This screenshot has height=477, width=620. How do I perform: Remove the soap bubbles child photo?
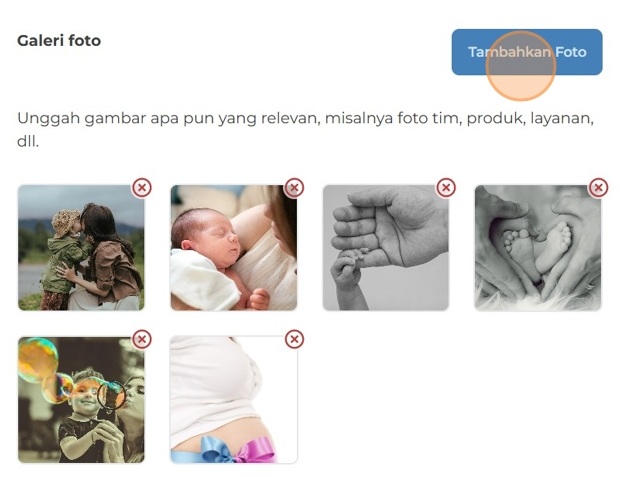point(142,339)
